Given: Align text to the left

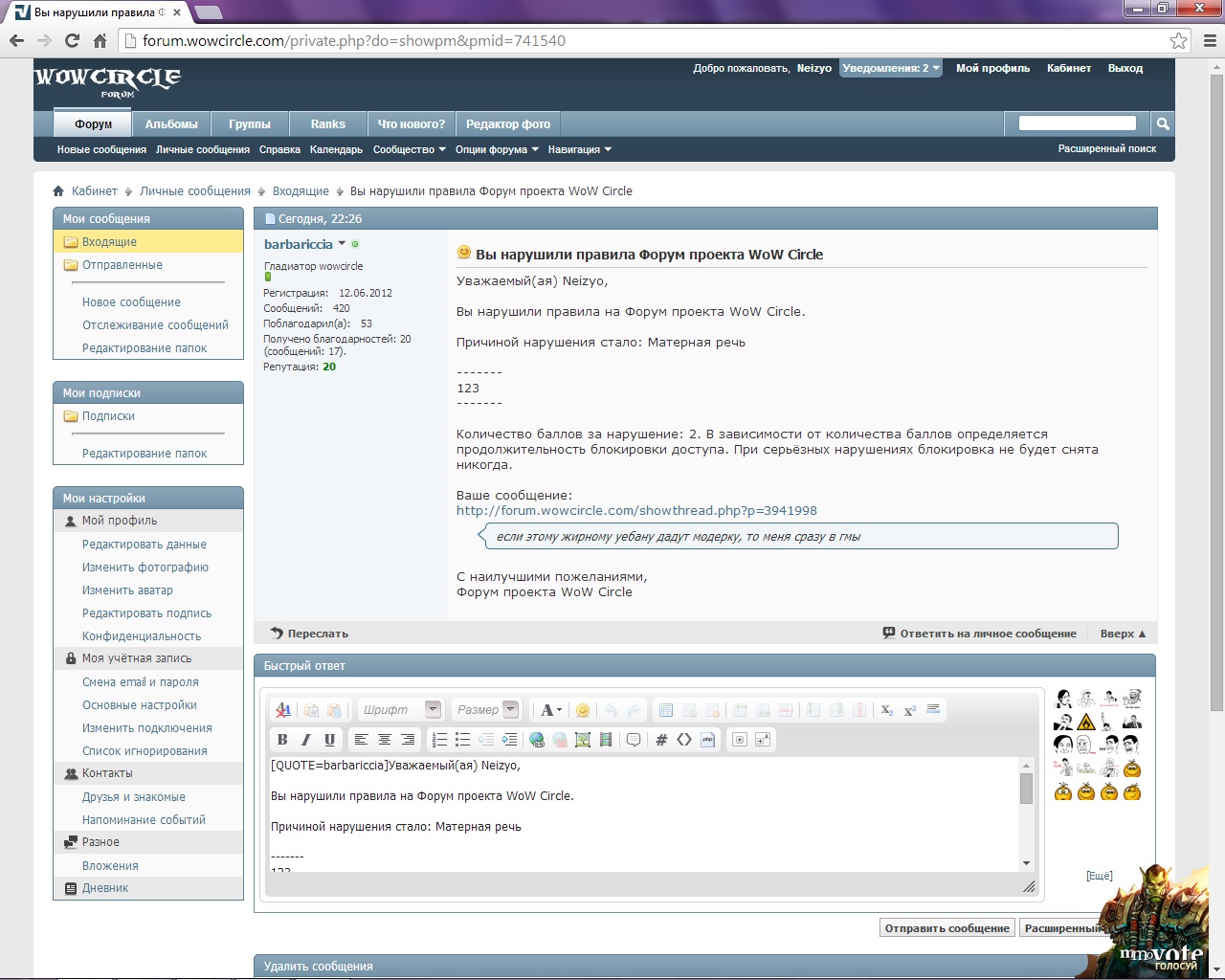Looking at the screenshot, I should point(361,740).
